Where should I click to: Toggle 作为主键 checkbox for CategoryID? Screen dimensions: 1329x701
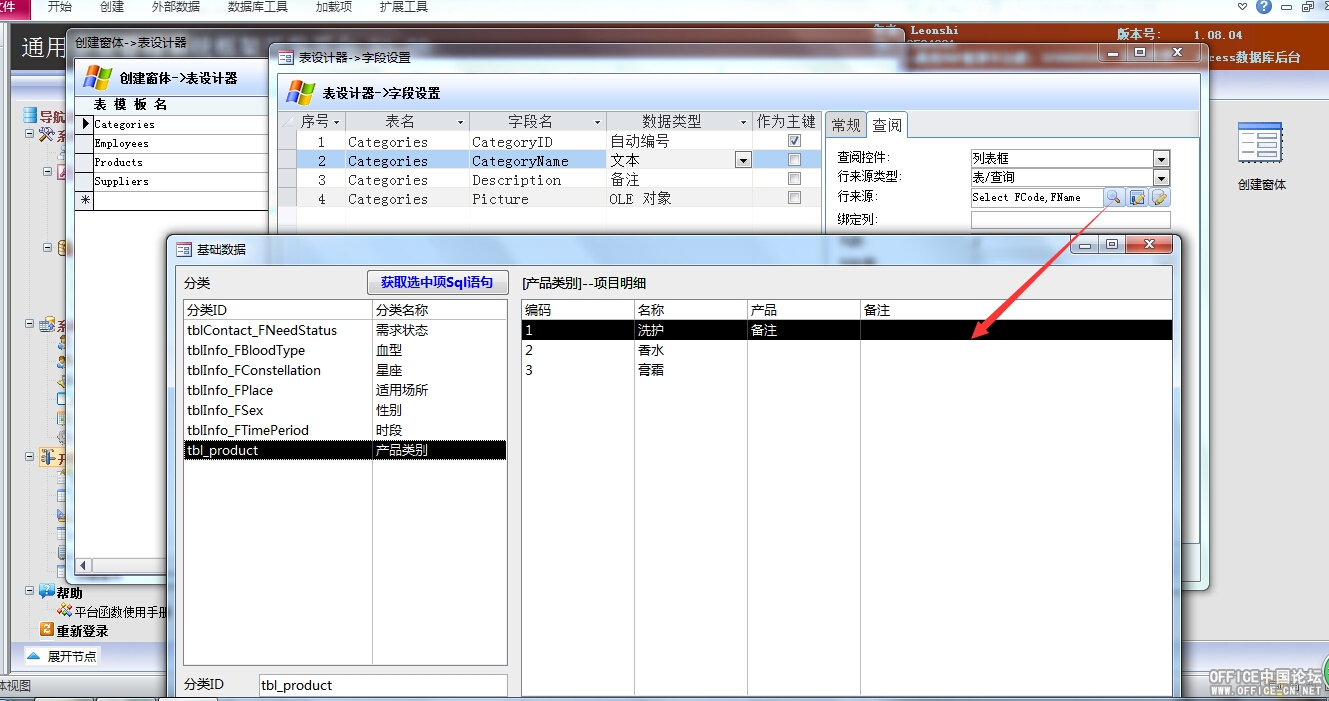coord(794,141)
